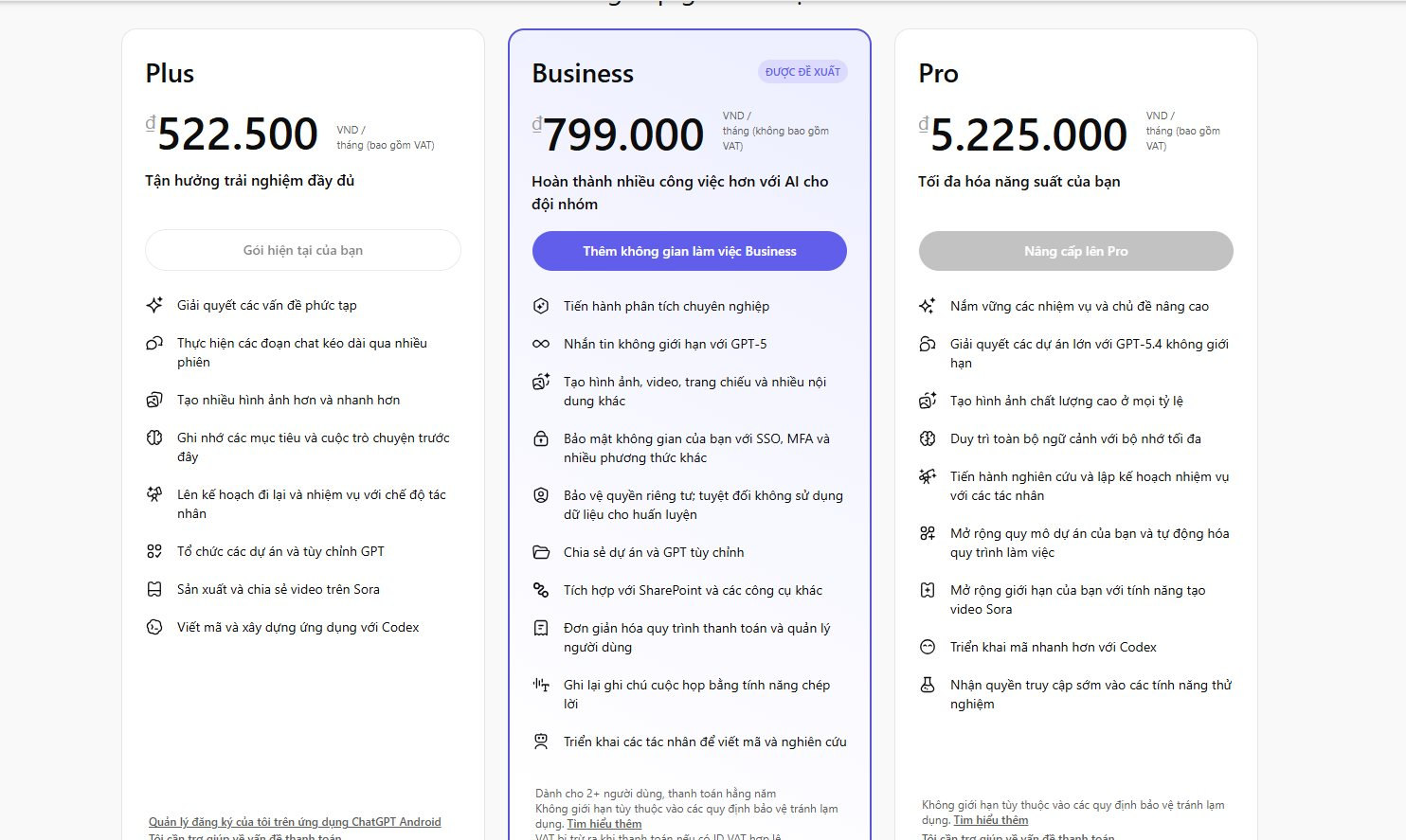Screen dimensions: 1406x840
Task: Click the infinity icon for unlimited GPT-5 messaging
Action: pyautogui.click(x=541, y=344)
